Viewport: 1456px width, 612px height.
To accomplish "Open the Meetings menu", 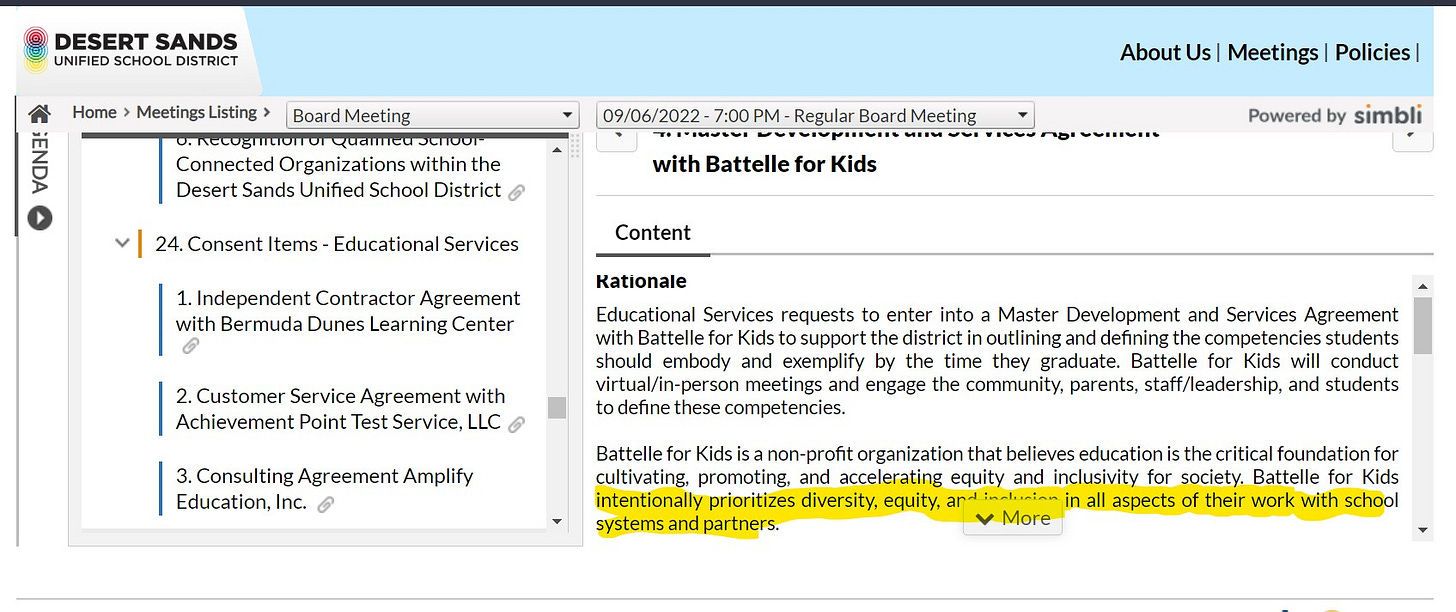I will coord(1273,52).
